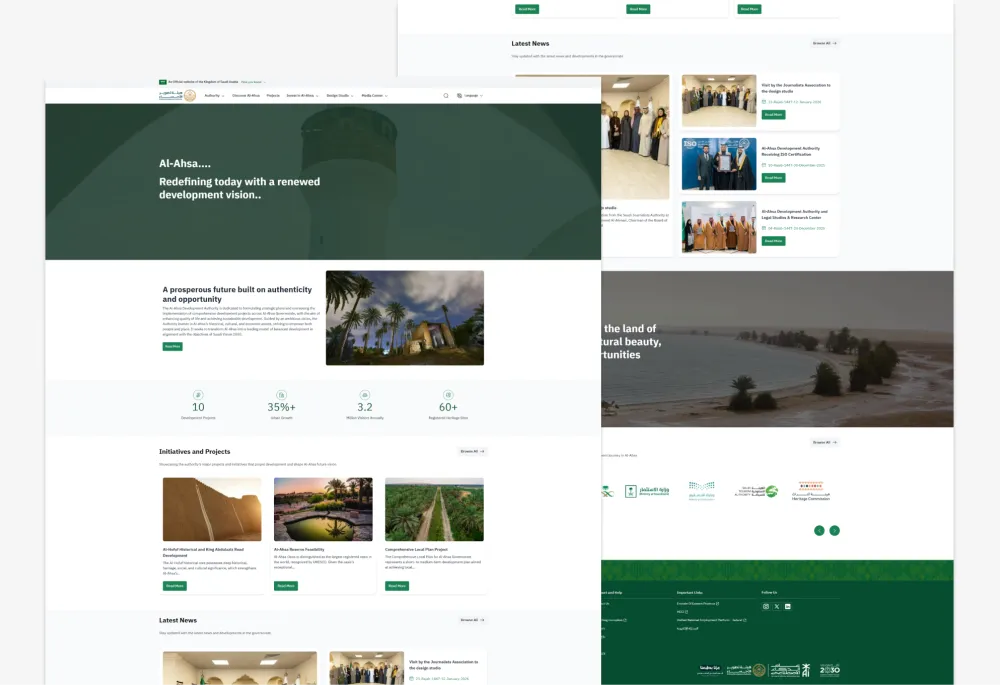Click Read More on Al-Ahsa Reserve Feasibility card
Image resolution: width=1000 pixels, height=685 pixels.
[286, 586]
